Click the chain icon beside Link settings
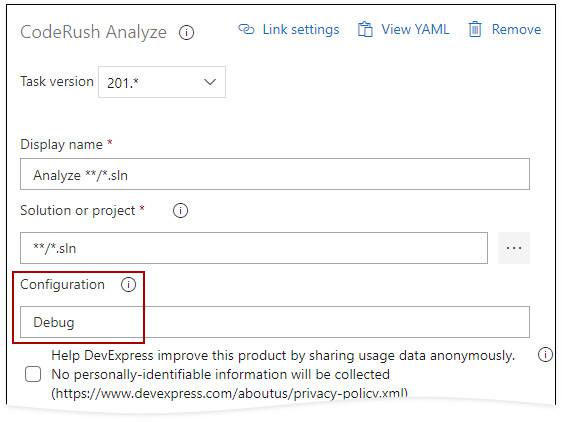562x422 pixels. coord(246,29)
